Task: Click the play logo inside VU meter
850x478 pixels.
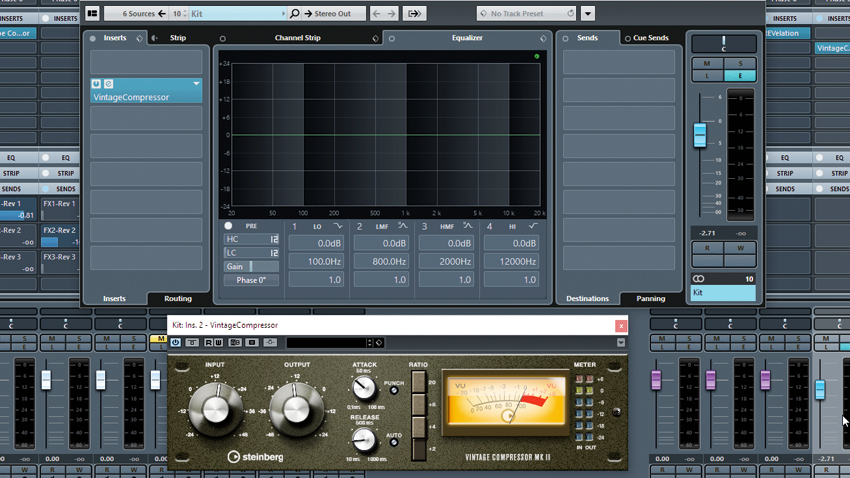Action: pyautogui.click(x=508, y=416)
